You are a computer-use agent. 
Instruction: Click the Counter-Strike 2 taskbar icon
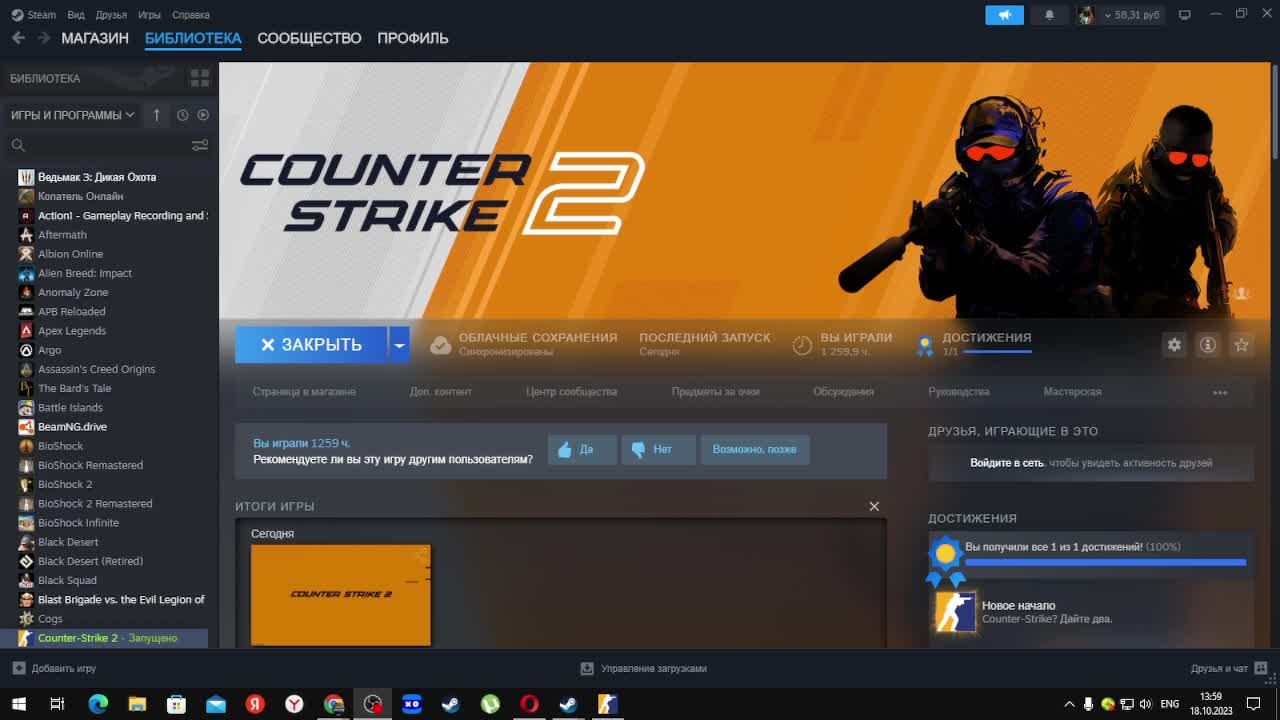click(x=607, y=704)
